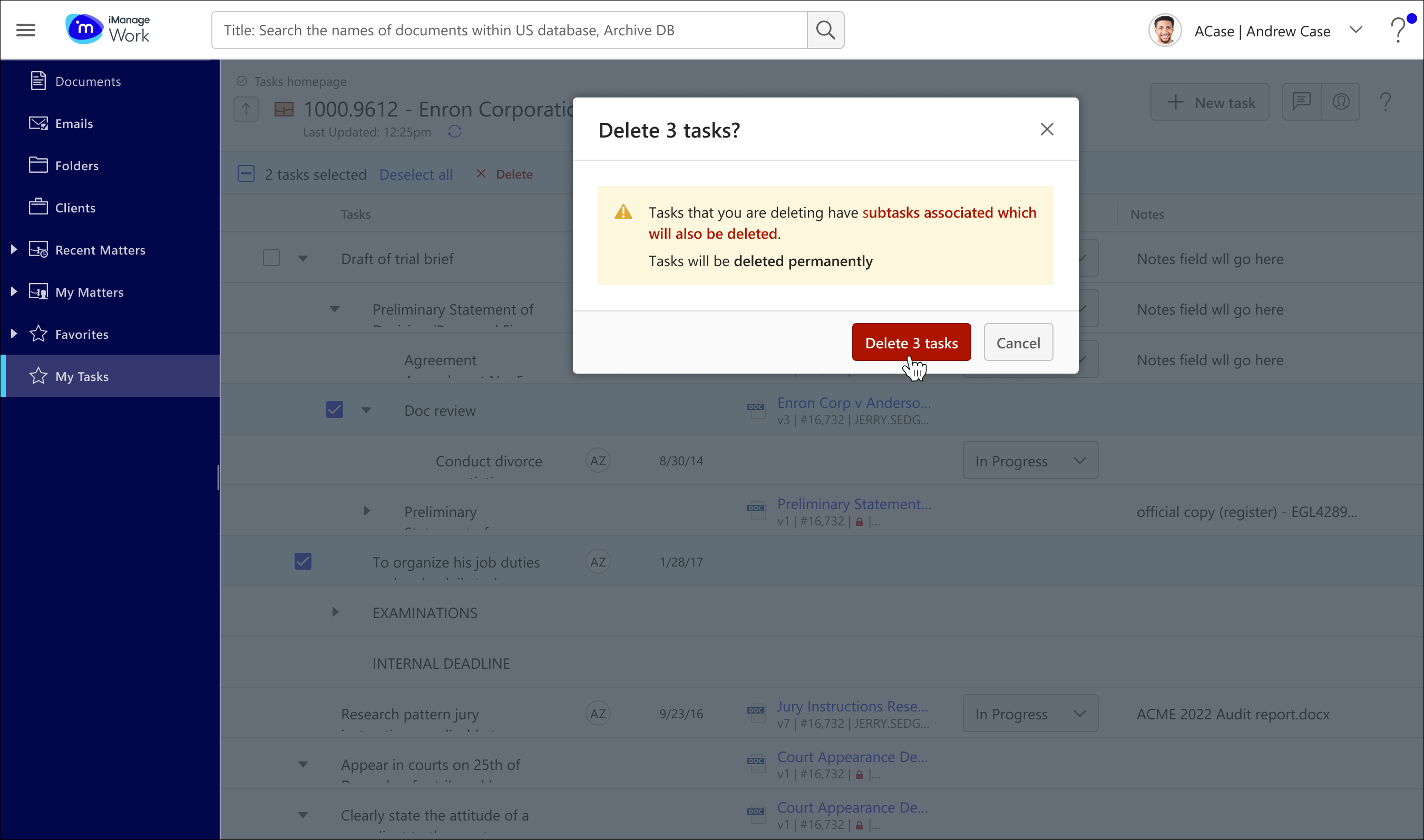Uncheck the Doc review task checkbox

[335, 409]
